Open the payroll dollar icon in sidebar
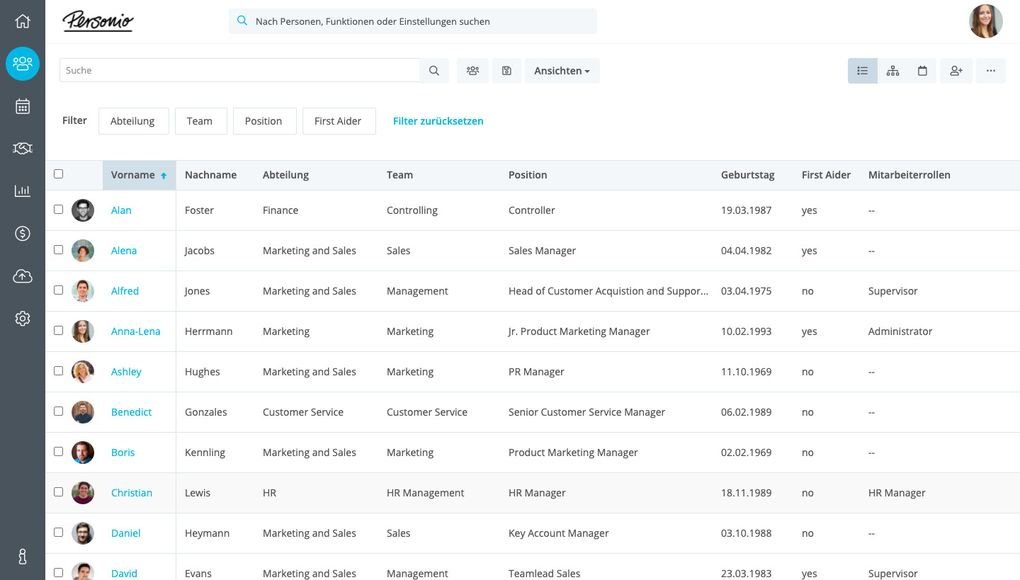Image resolution: width=1020 pixels, height=580 pixels. (22, 233)
